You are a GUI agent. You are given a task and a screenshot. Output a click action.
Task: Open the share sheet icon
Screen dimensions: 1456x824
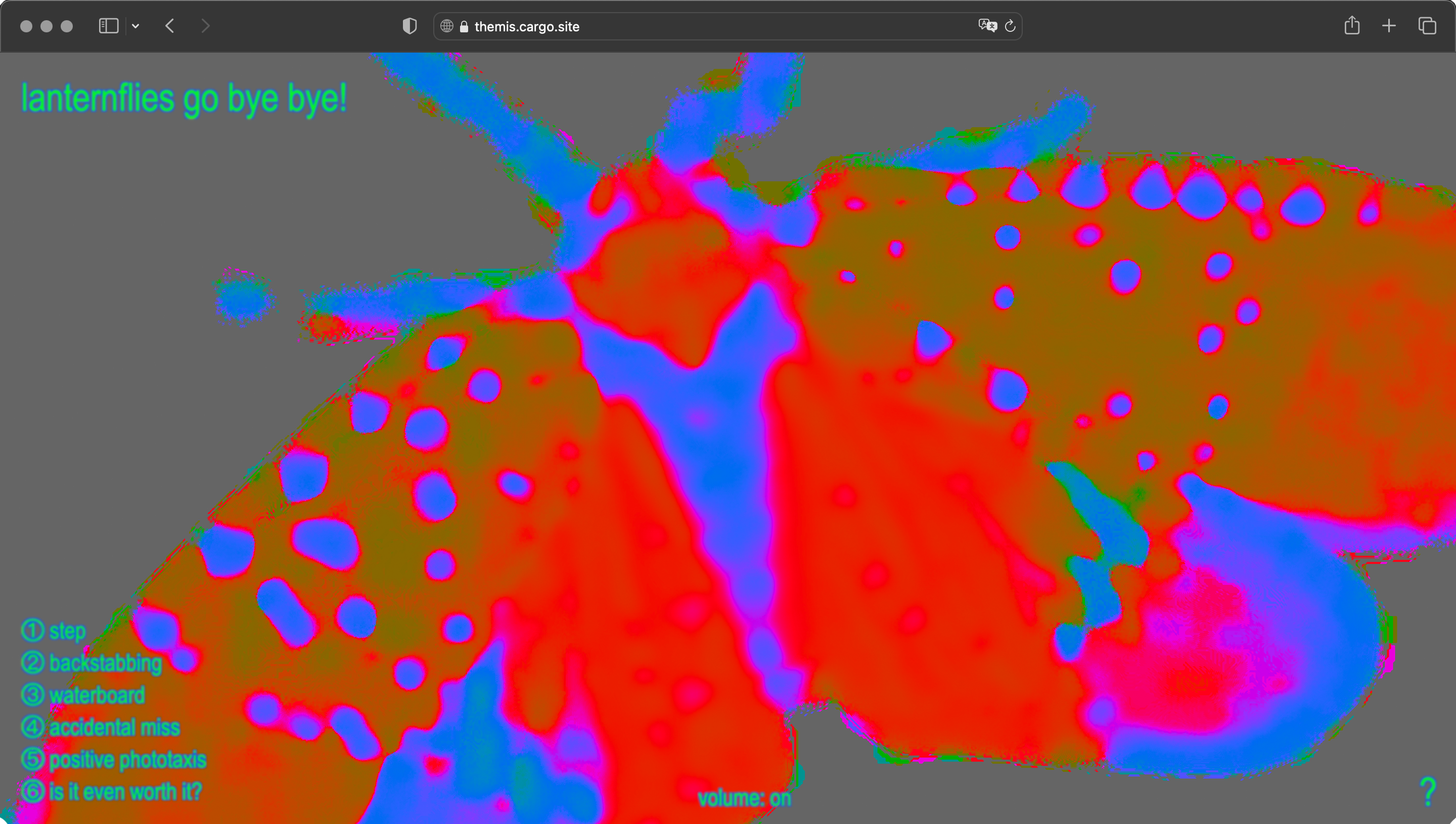click(1352, 26)
